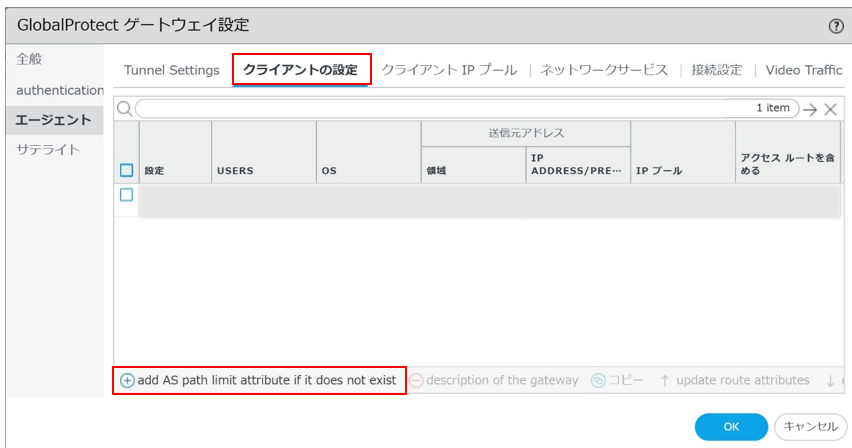This screenshot has height=448, width=852.
Task: Click the USERS column header
Action: (264, 152)
